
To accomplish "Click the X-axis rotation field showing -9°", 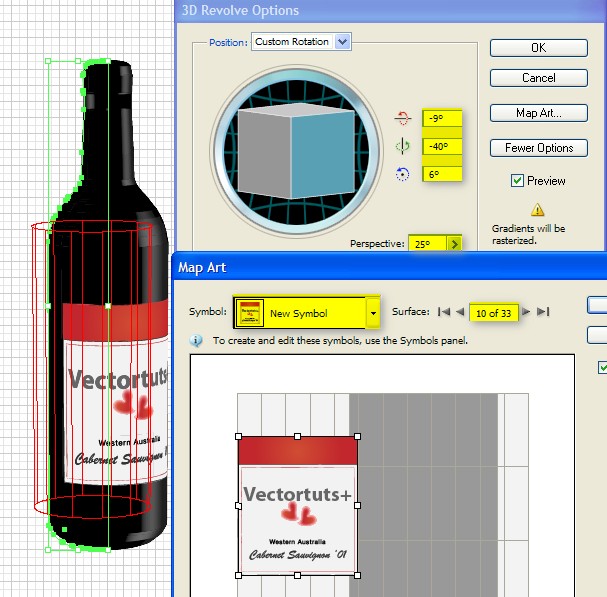I will [x=442, y=118].
